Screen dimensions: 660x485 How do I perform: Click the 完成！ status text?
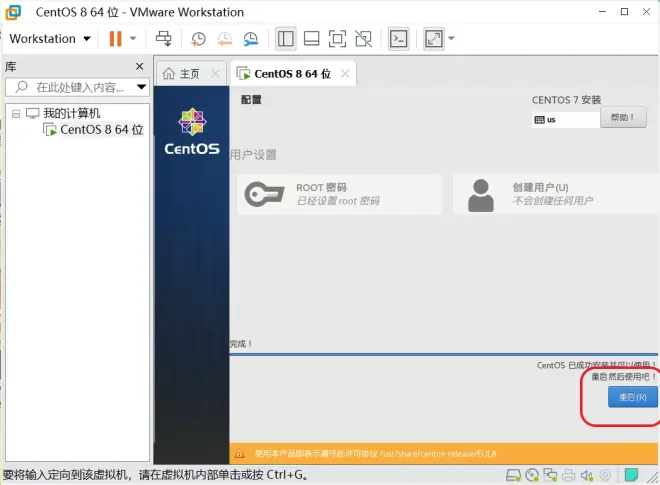[x=241, y=344]
